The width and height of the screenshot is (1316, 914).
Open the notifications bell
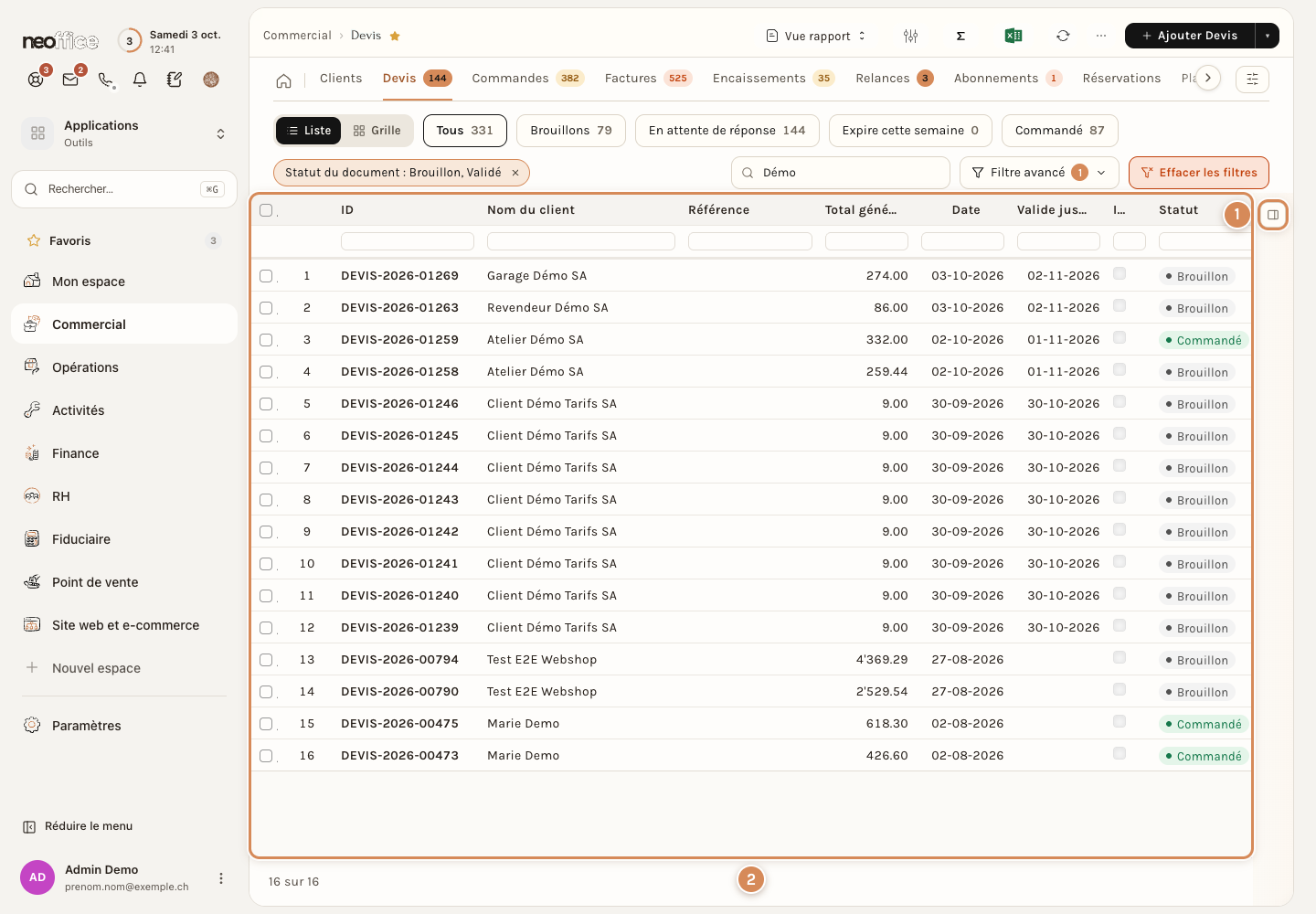click(140, 80)
